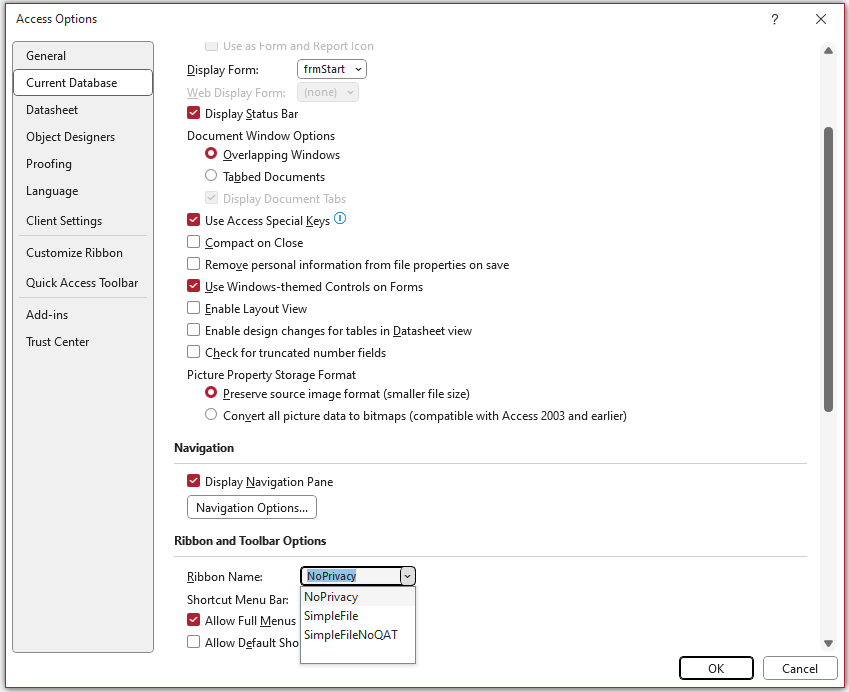Click the scroll up arrow

coord(828,51)
